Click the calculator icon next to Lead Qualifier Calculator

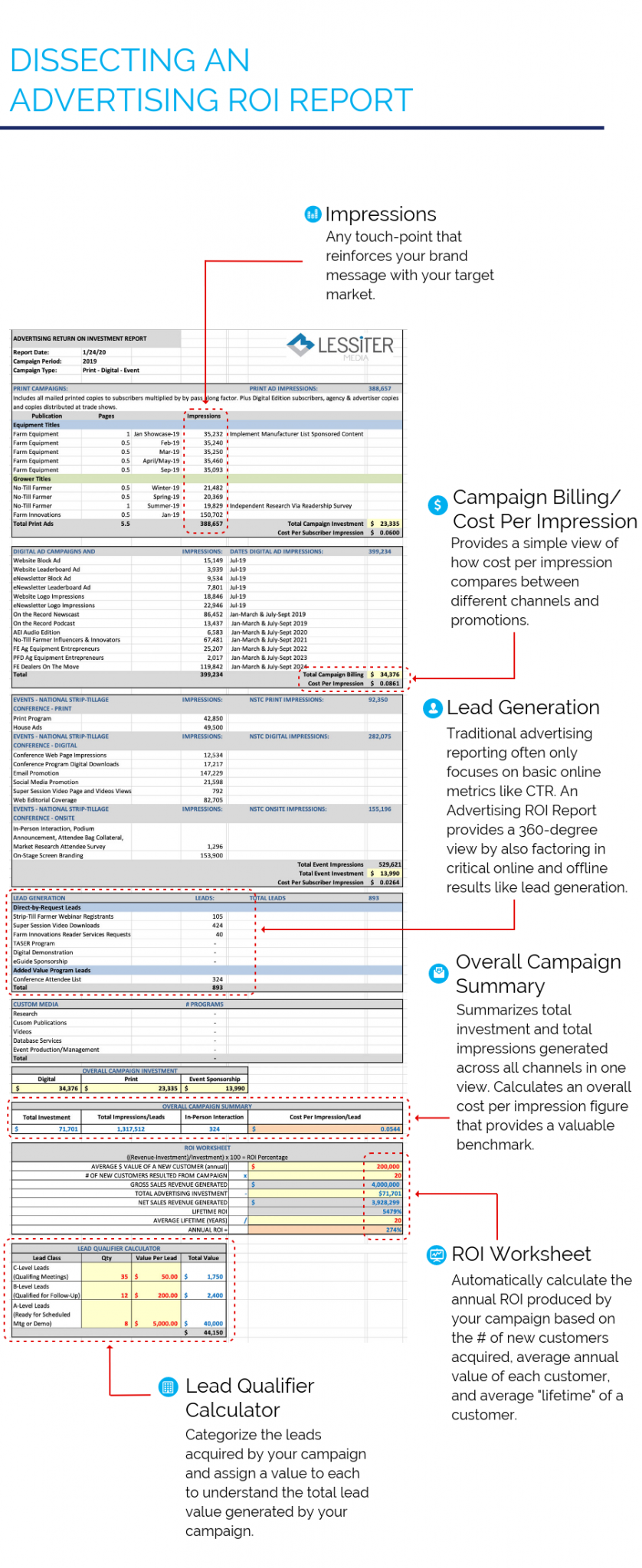(x=168, y=1387)
